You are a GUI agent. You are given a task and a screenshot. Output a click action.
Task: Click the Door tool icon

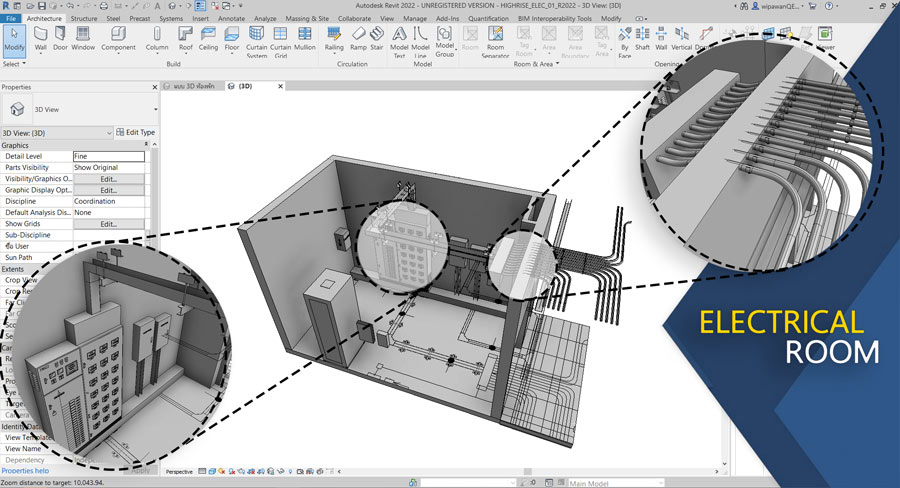click(60, 38)
